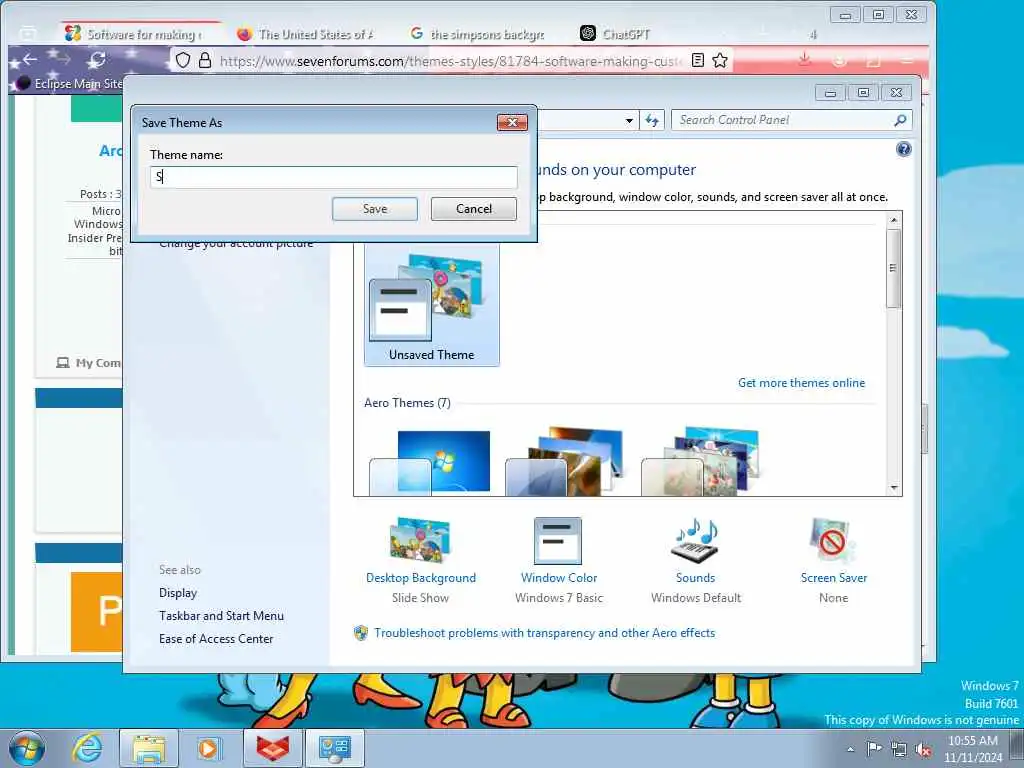
Task: Select the Characters Aero theme thumbnail
Action: pyautogui.click(x=701, y=461)
